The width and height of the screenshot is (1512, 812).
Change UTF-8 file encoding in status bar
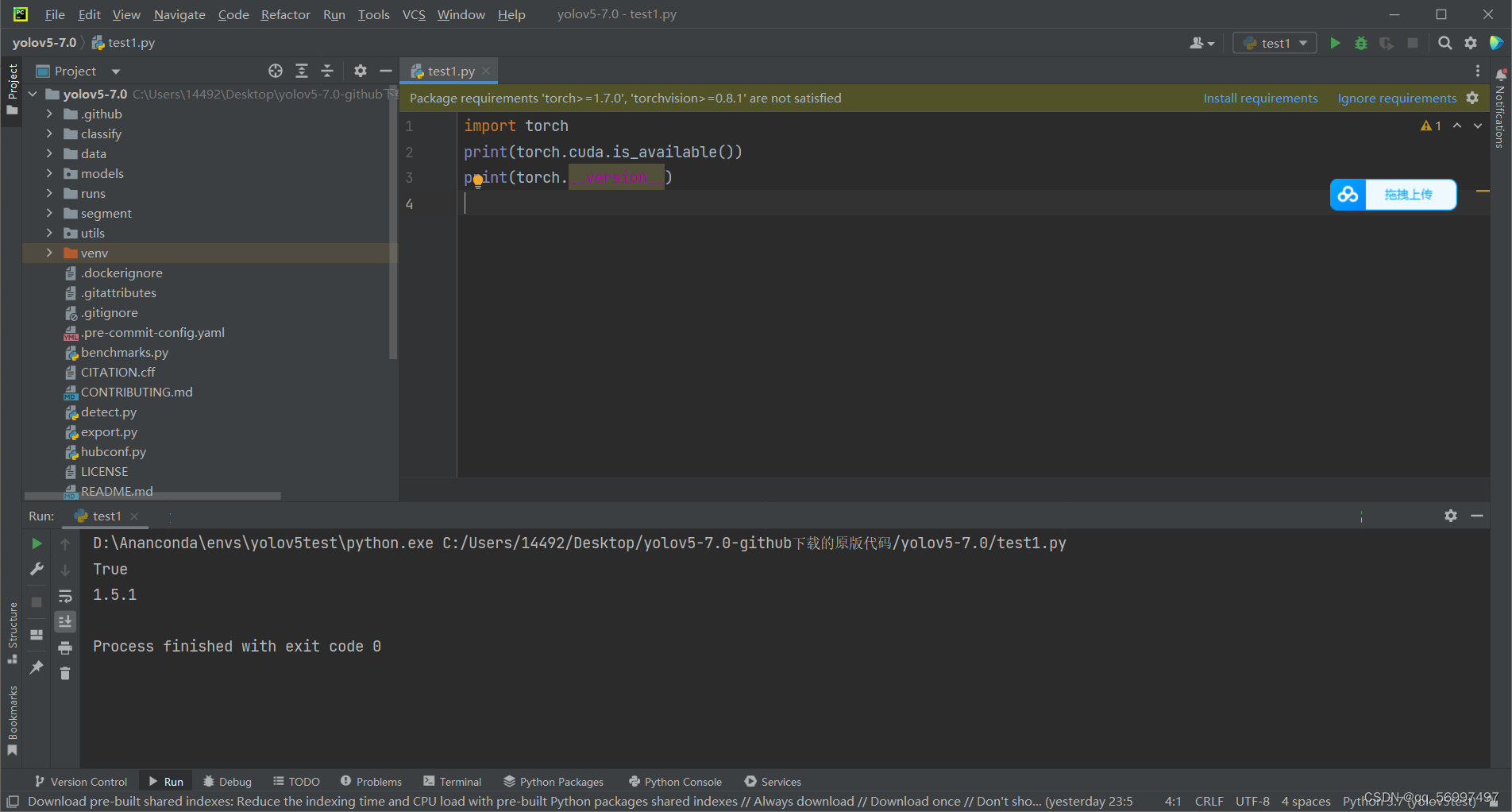[1252, 801]
